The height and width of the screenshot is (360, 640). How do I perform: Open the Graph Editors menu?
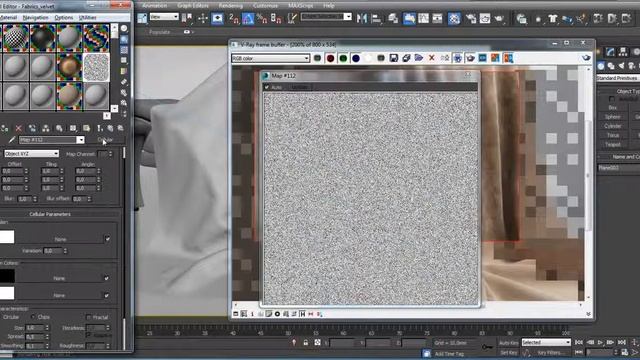click(193, 6)
